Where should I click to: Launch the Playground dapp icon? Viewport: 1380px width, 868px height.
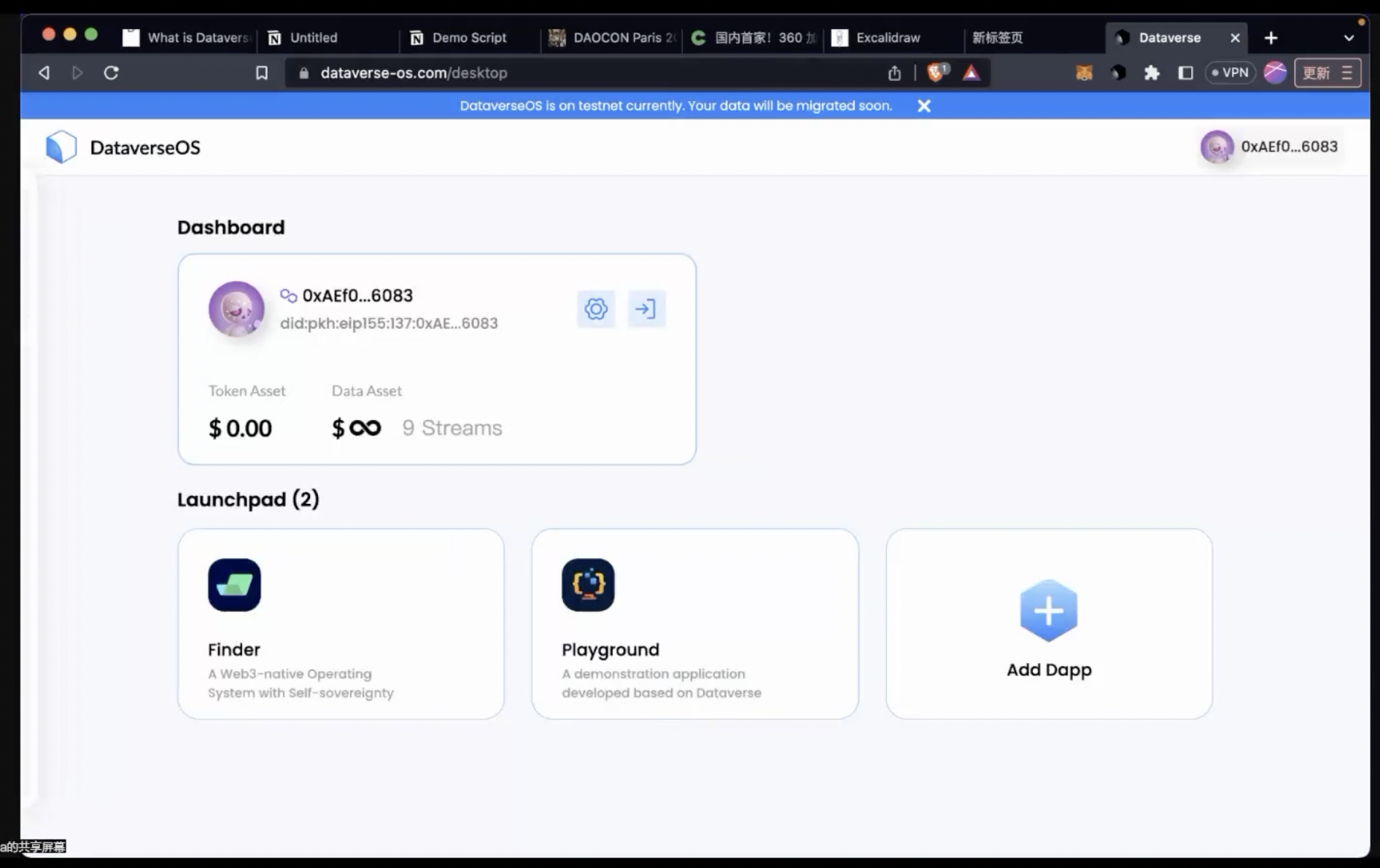tap(588, 585)
